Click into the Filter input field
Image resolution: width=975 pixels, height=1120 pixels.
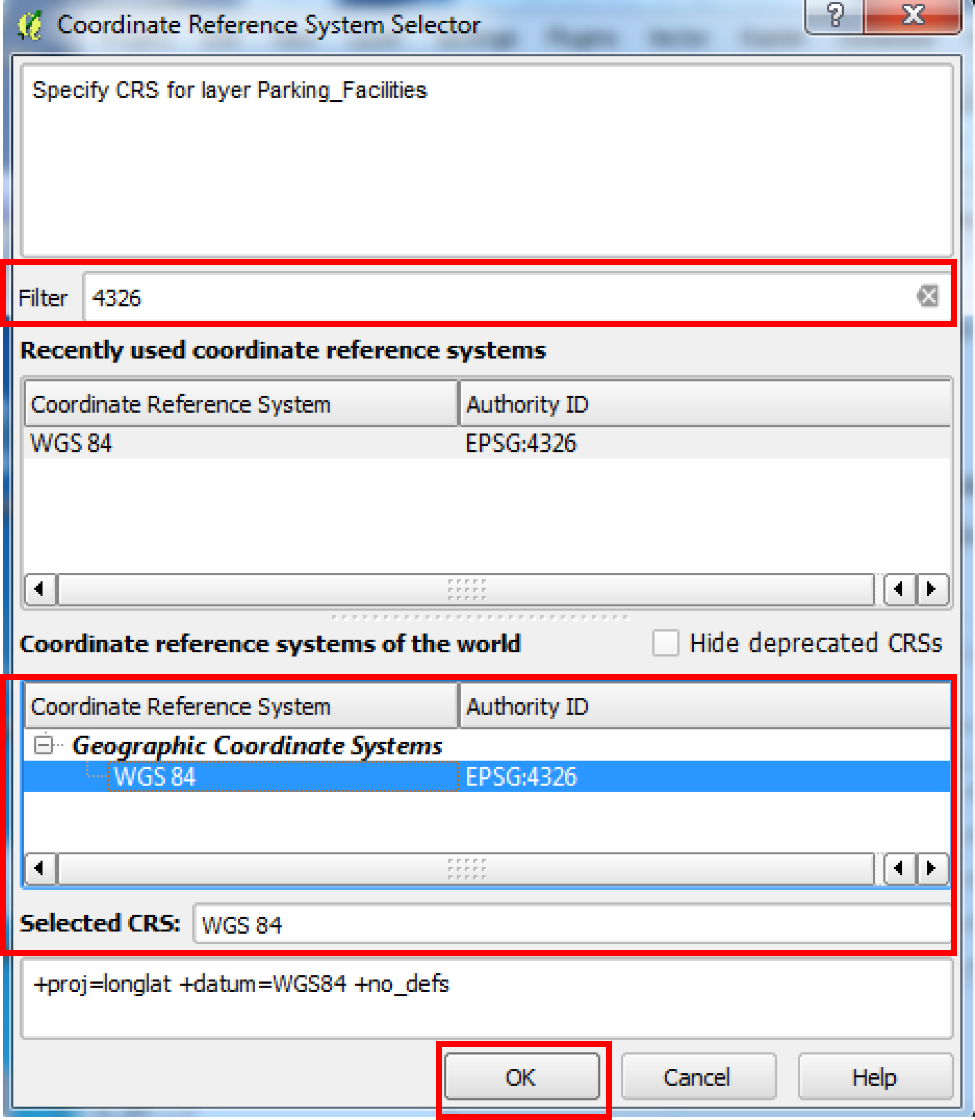click(500, 297)
